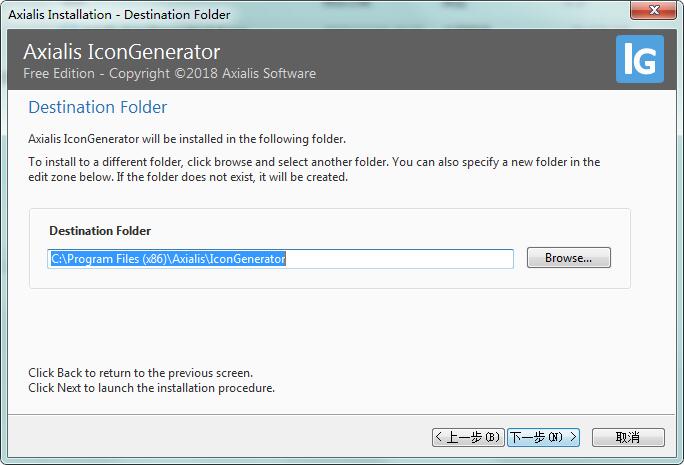The height and width of the screenshot is (465, 684).
Task: Click "Click Next to launch the installation procedure."
Action: tap(151, 388)
